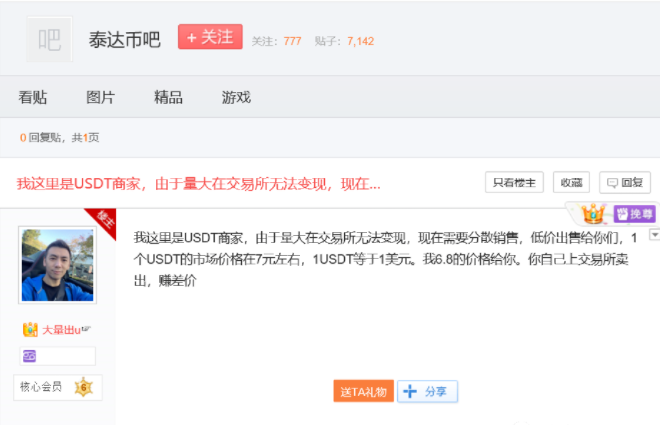Go to the 游戏 tab
This screenshot has width=660, height=425.
coord(236,97)
